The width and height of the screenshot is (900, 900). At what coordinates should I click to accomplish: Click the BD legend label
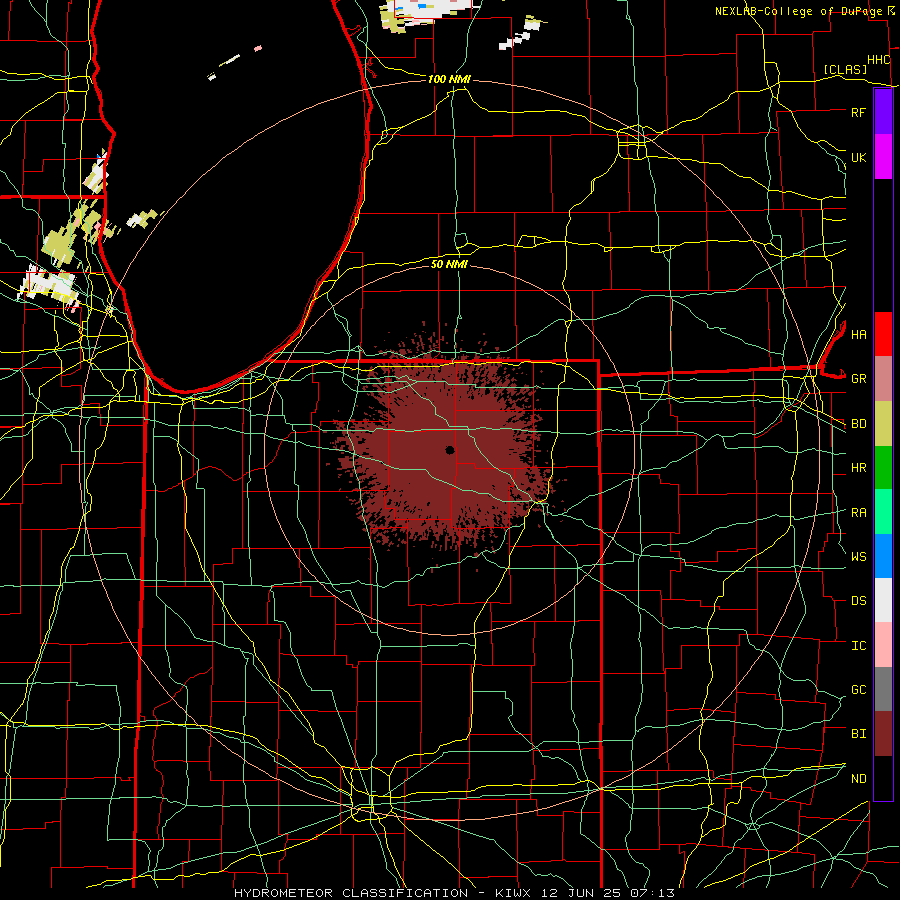(858, 424)
